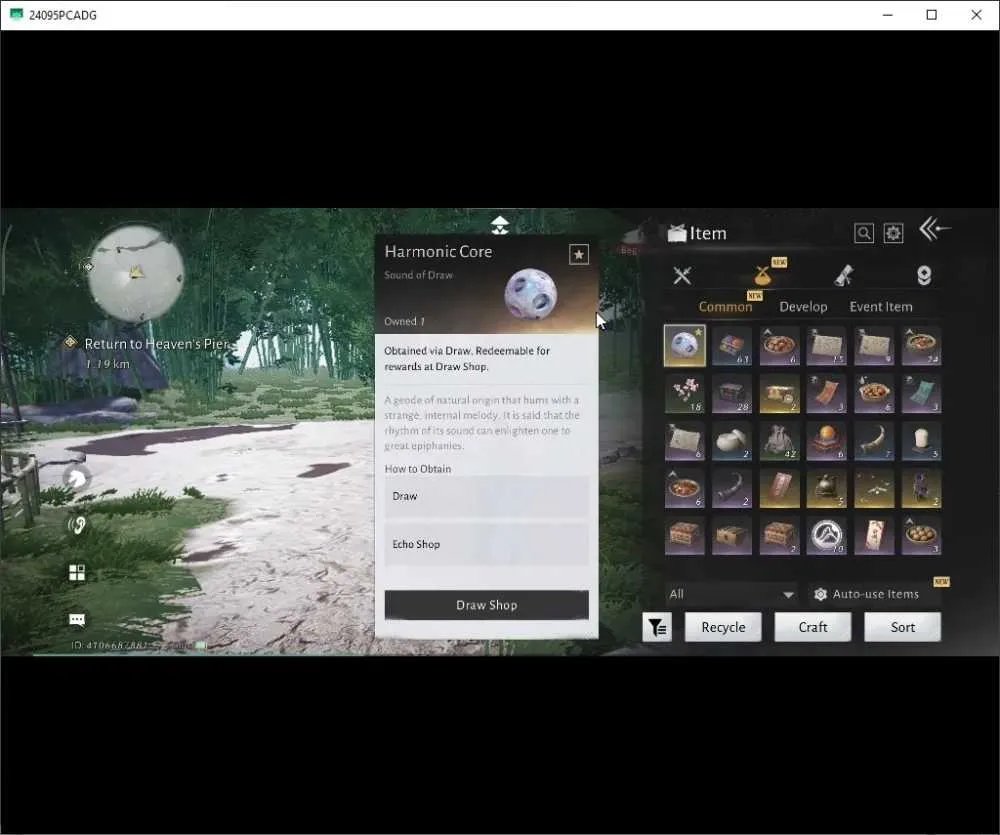Close the Item panel with back arrow
This screenshot has height=835, width=1000.
(934, 228)
